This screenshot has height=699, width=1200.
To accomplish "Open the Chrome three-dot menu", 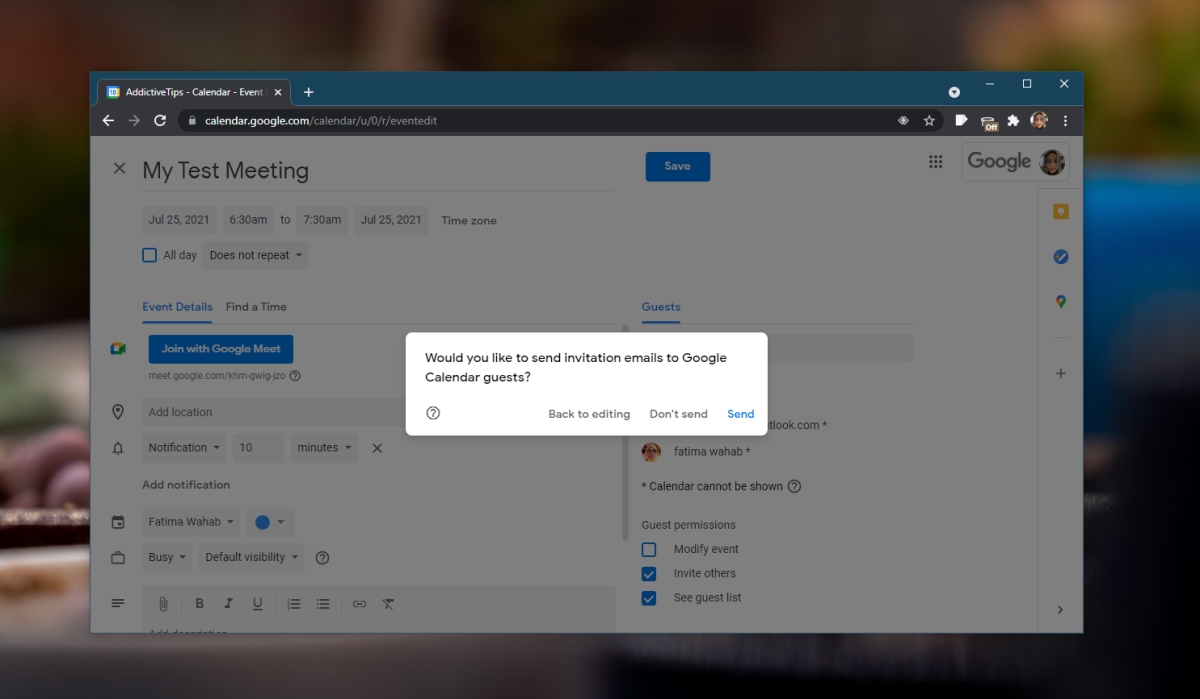I will click(1065, 120).
